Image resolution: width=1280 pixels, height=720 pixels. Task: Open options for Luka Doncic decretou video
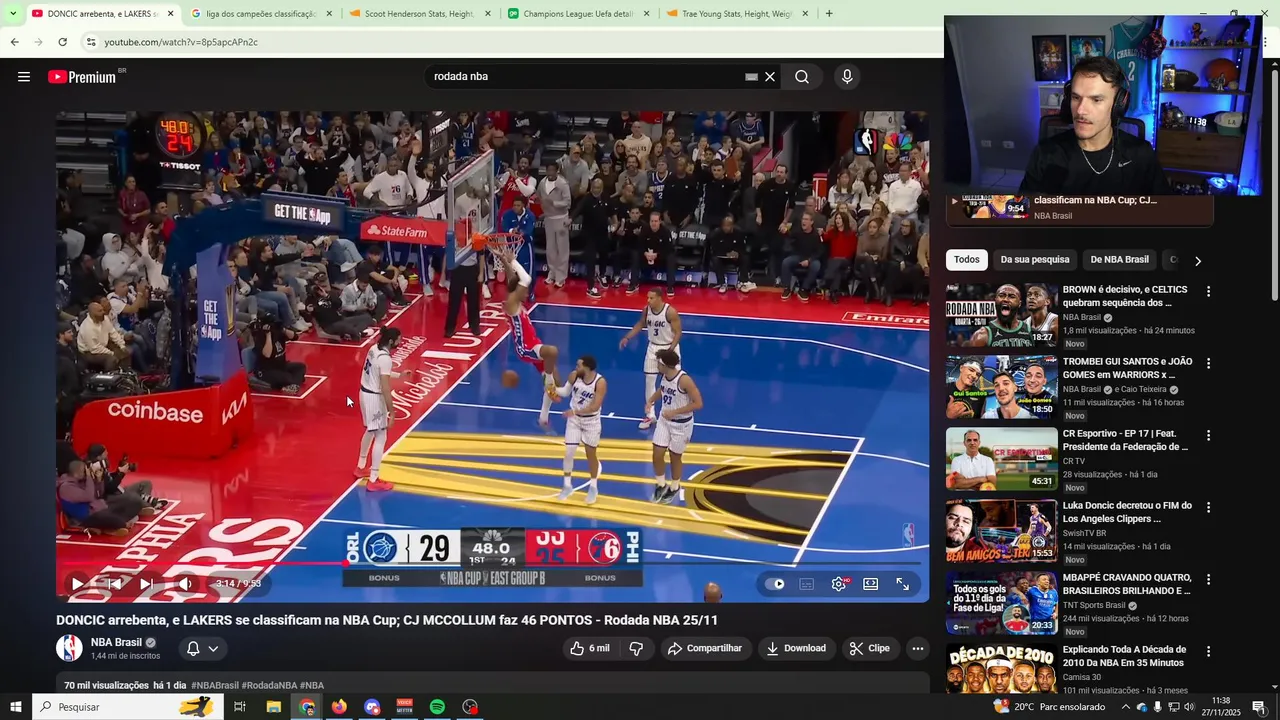click(x=1208, y=508)
